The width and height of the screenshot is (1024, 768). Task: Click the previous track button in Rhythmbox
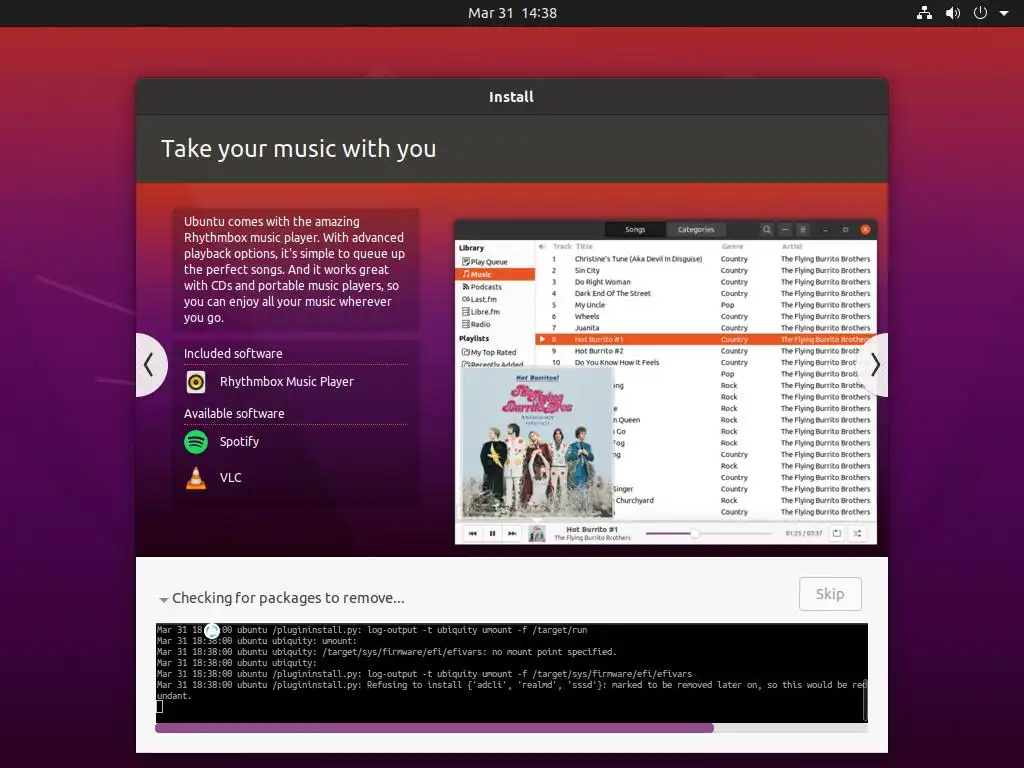[x=473, y=534]
